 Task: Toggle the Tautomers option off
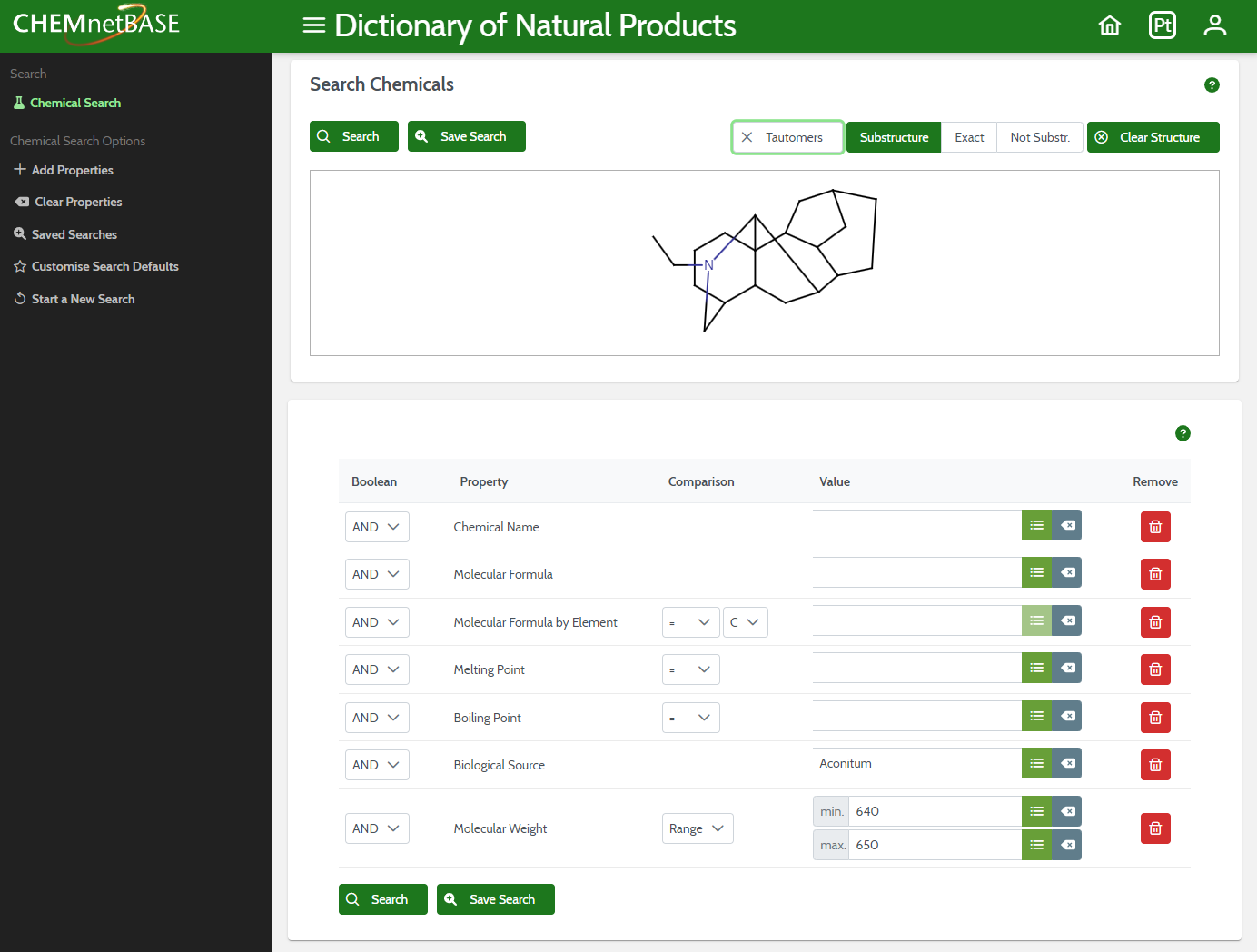787,137
